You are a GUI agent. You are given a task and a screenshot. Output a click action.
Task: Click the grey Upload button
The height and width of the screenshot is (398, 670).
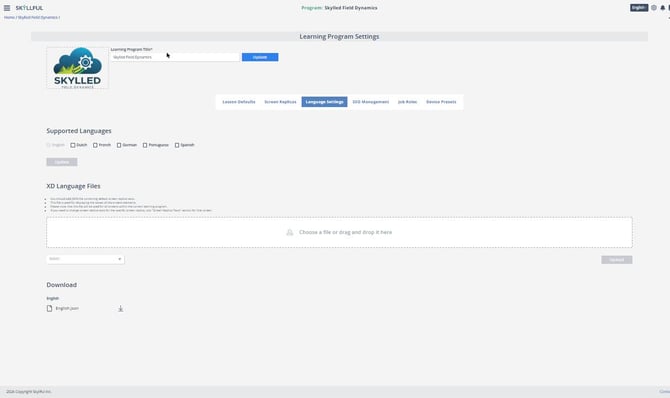[x=617, y=260]
